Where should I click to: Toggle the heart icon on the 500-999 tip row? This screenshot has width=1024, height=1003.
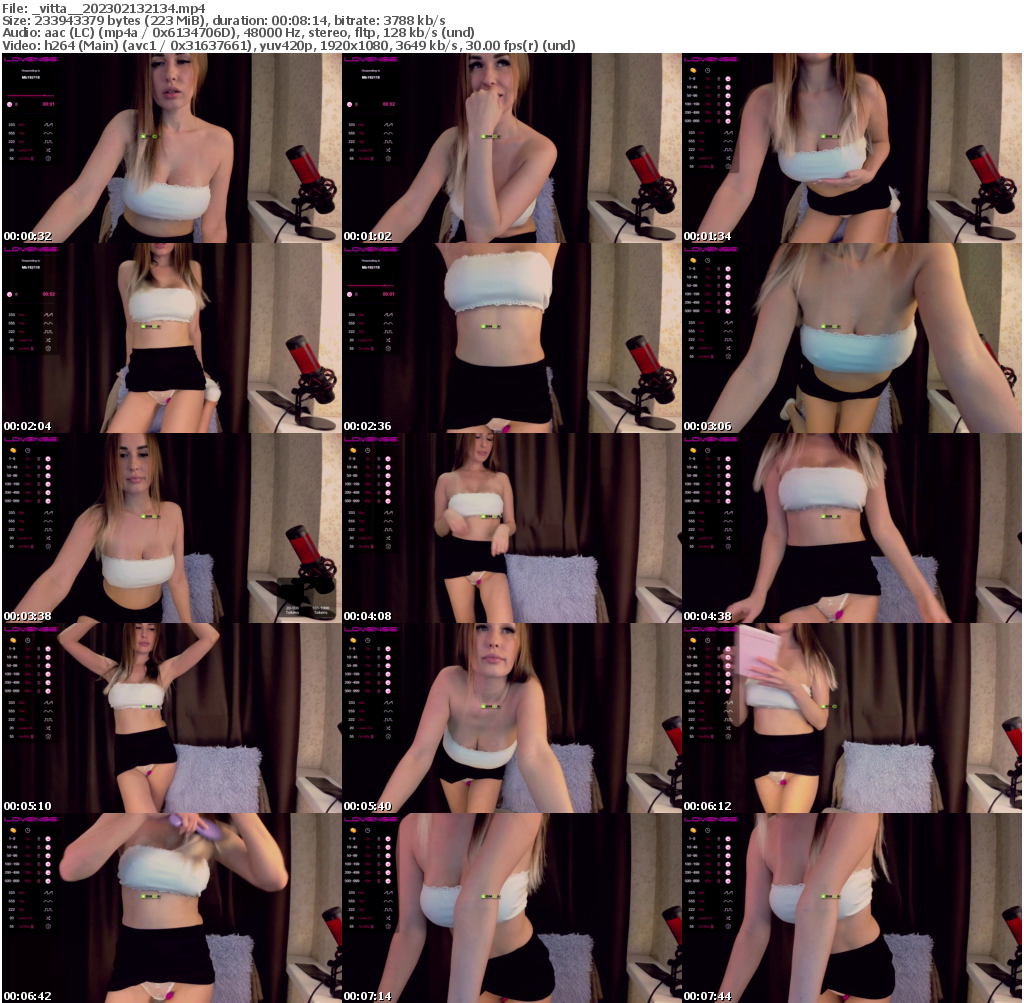[x=728, y=691]
